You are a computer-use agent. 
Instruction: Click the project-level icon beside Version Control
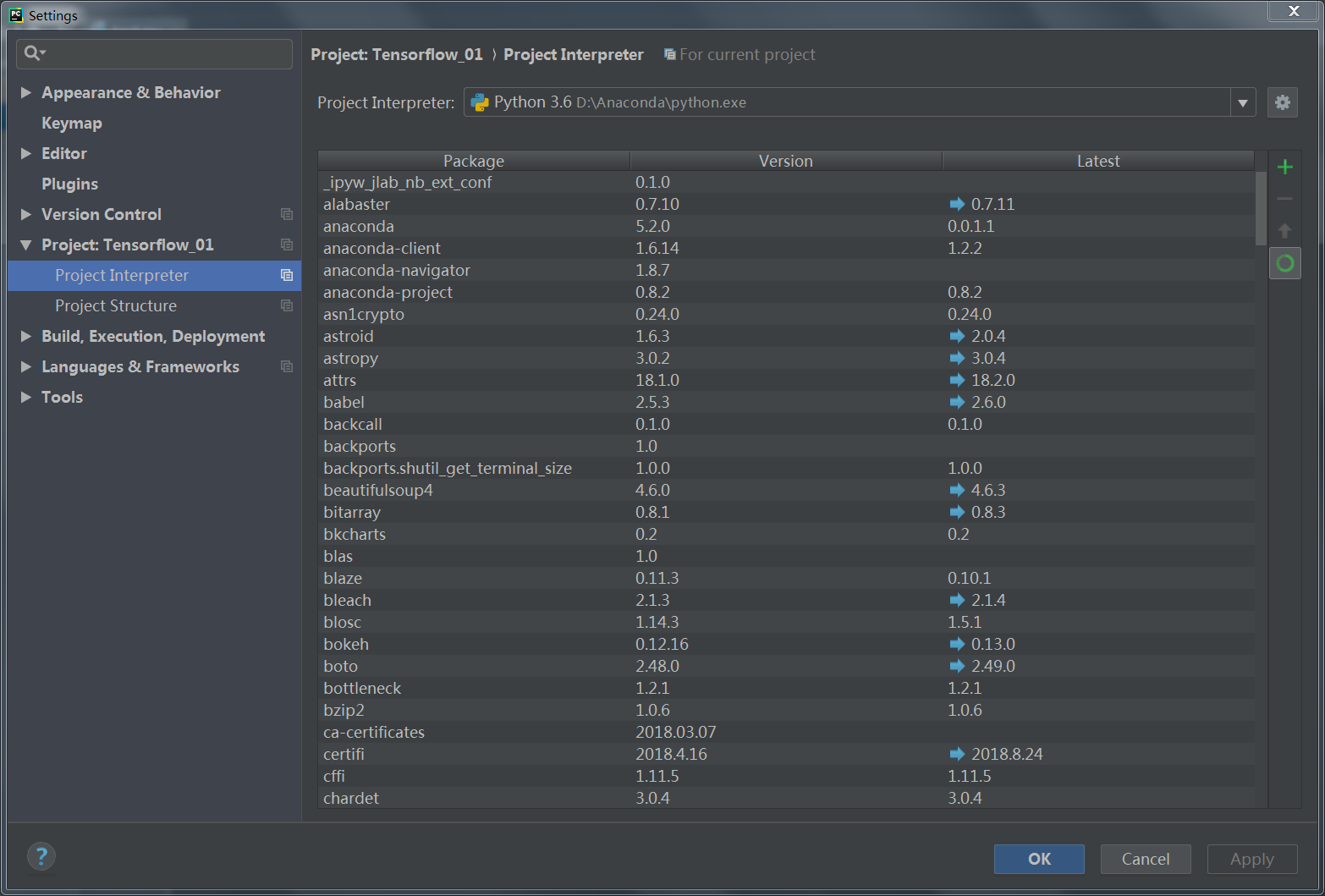287,214
